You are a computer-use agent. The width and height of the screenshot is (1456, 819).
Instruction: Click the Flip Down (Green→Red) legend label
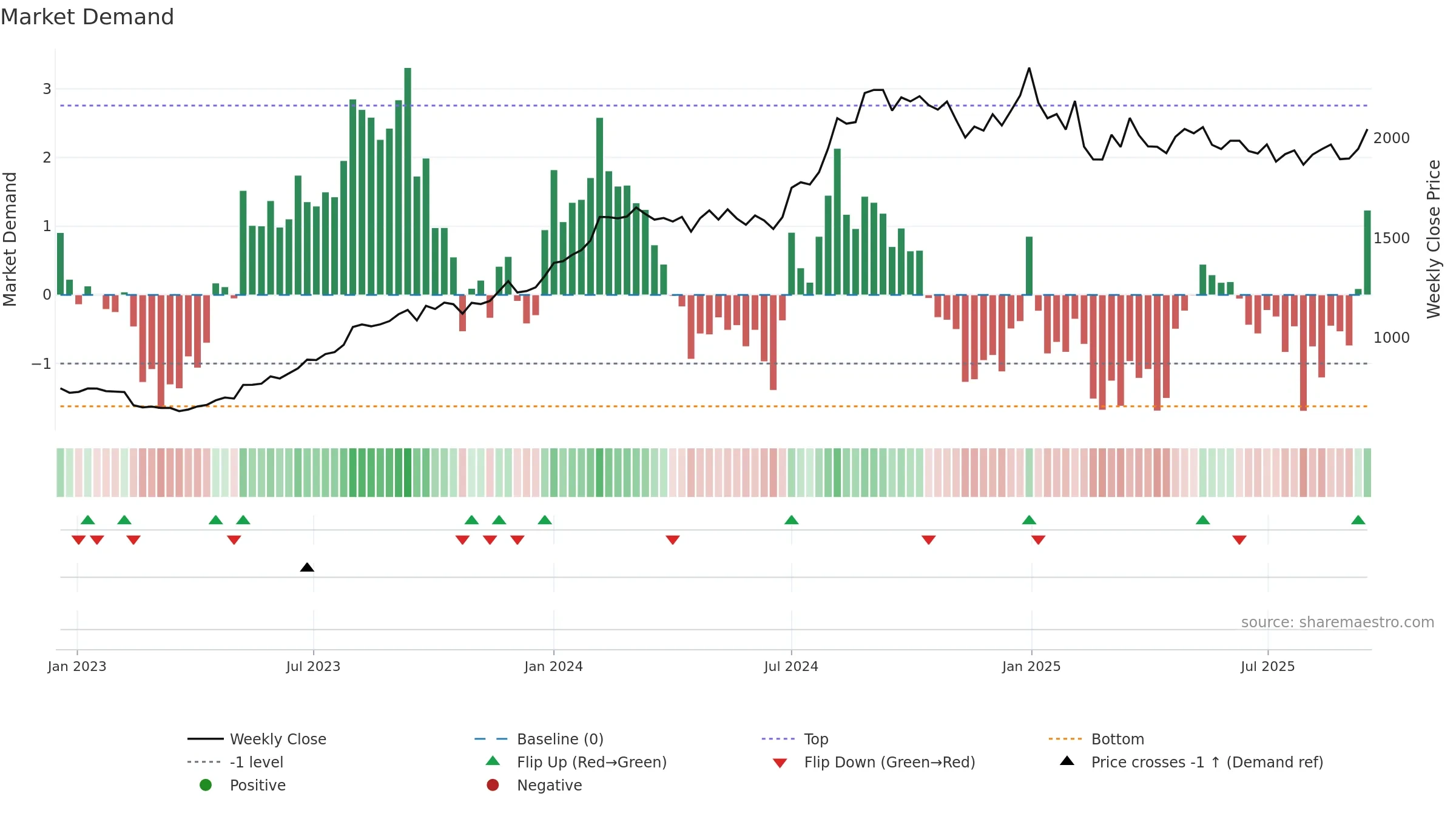coord(889,762)
